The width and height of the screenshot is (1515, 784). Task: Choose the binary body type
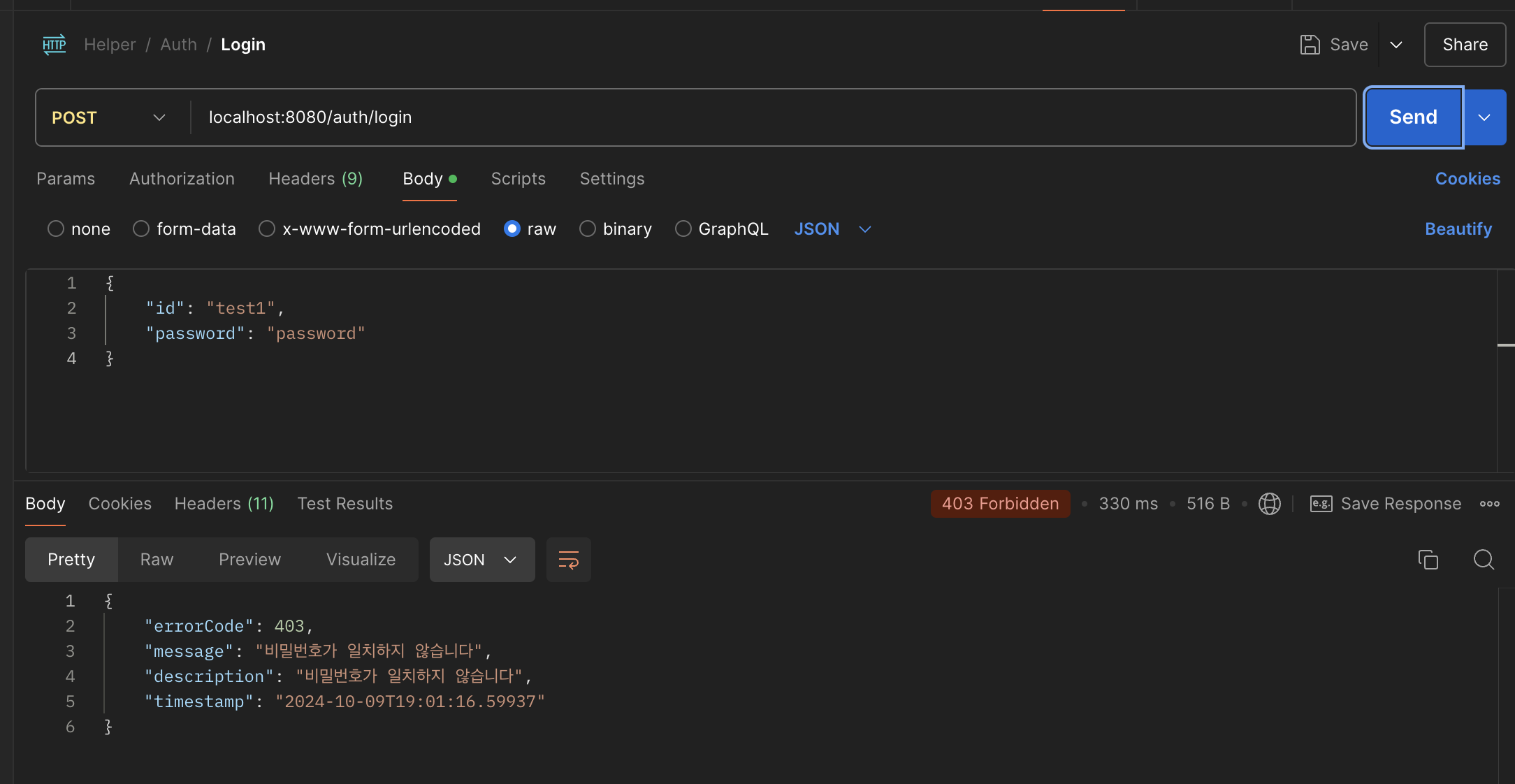588,229
